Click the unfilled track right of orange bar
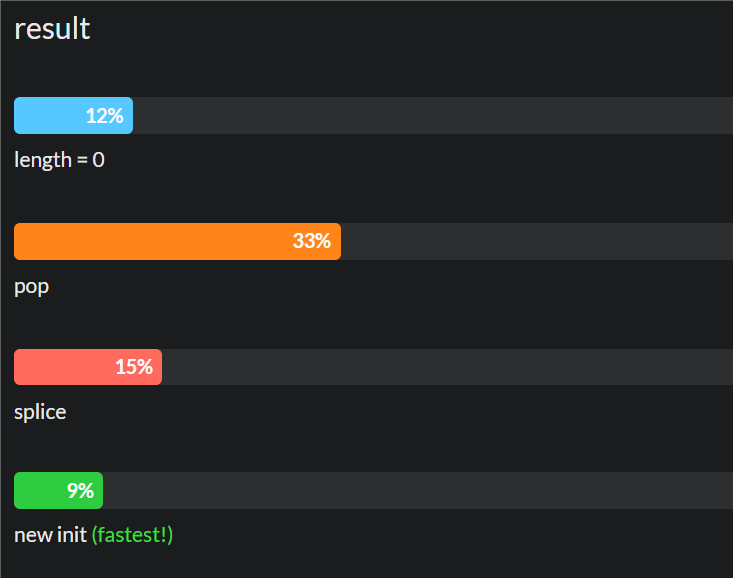 point(535,241)
